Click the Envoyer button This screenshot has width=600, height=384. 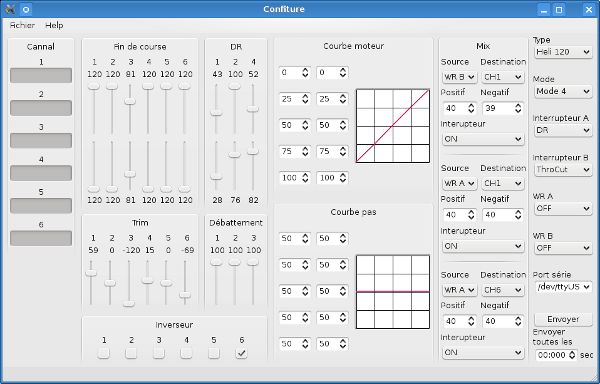click(563, 319)
